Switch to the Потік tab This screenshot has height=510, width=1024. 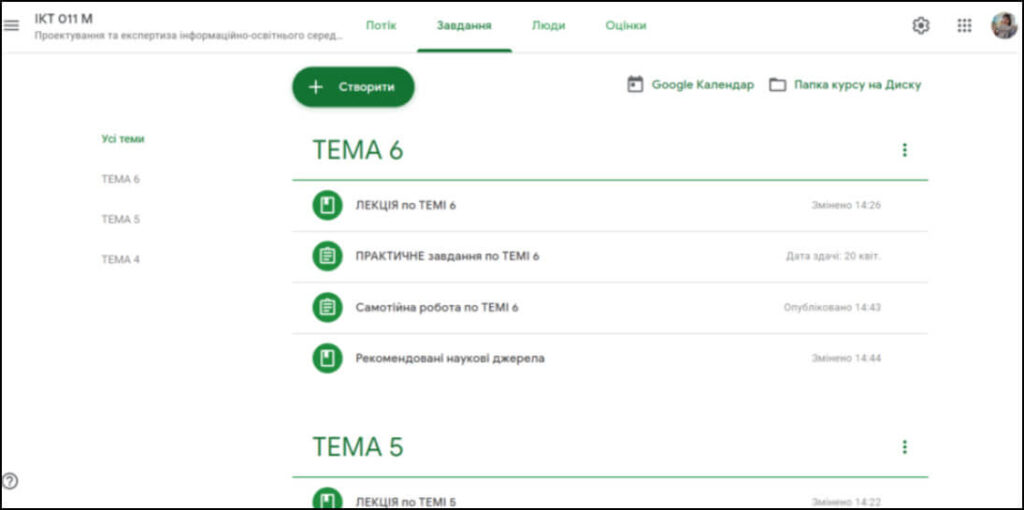(x=381, y=26)
